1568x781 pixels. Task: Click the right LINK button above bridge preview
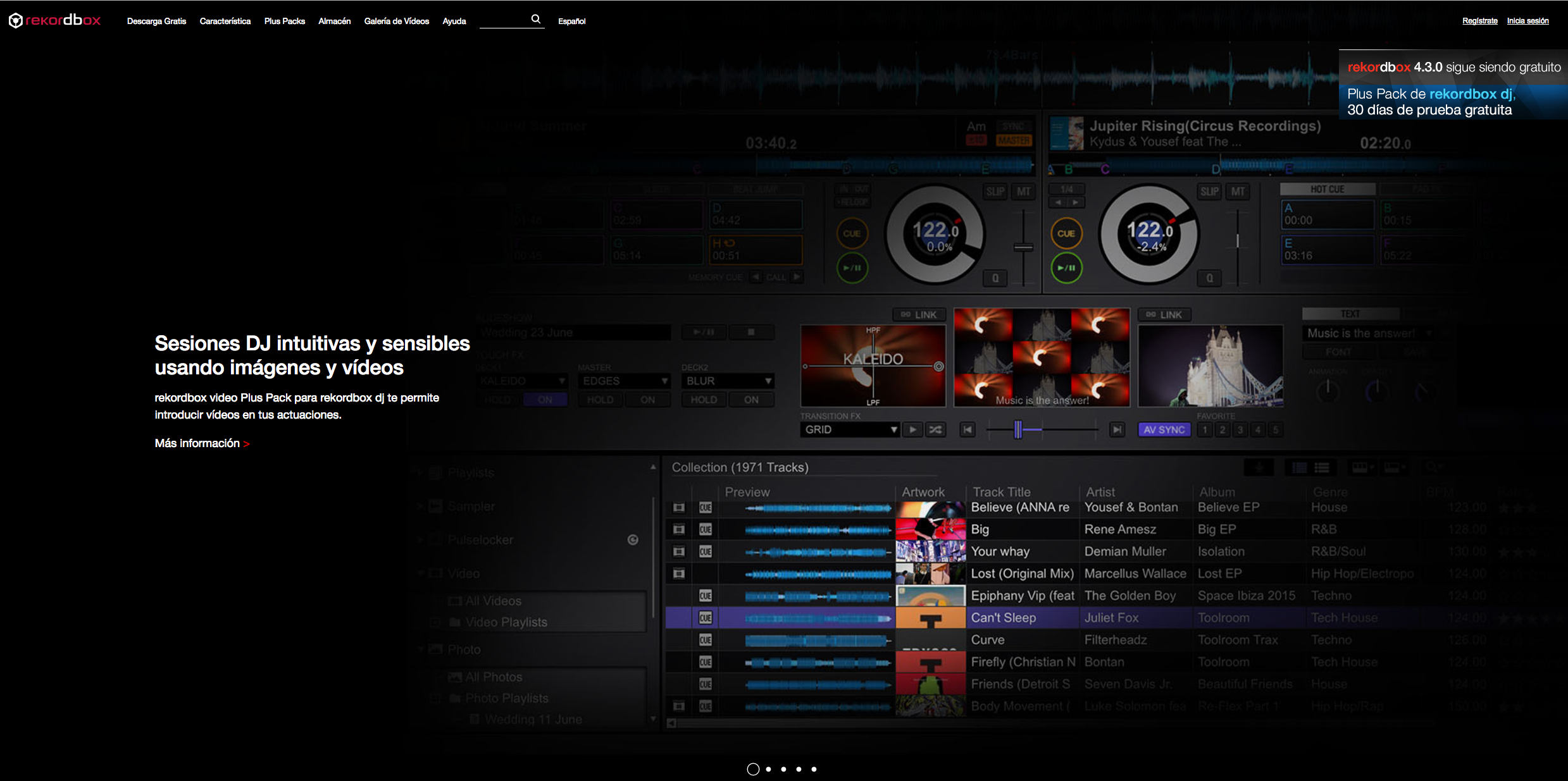[x=1164, y=314]
